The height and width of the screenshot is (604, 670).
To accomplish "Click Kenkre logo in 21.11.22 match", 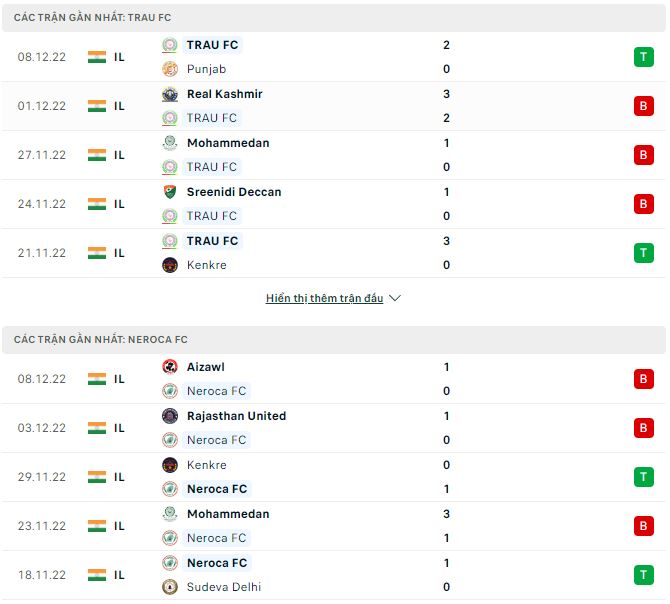I will pyautogui.click(x=170, y=265).
